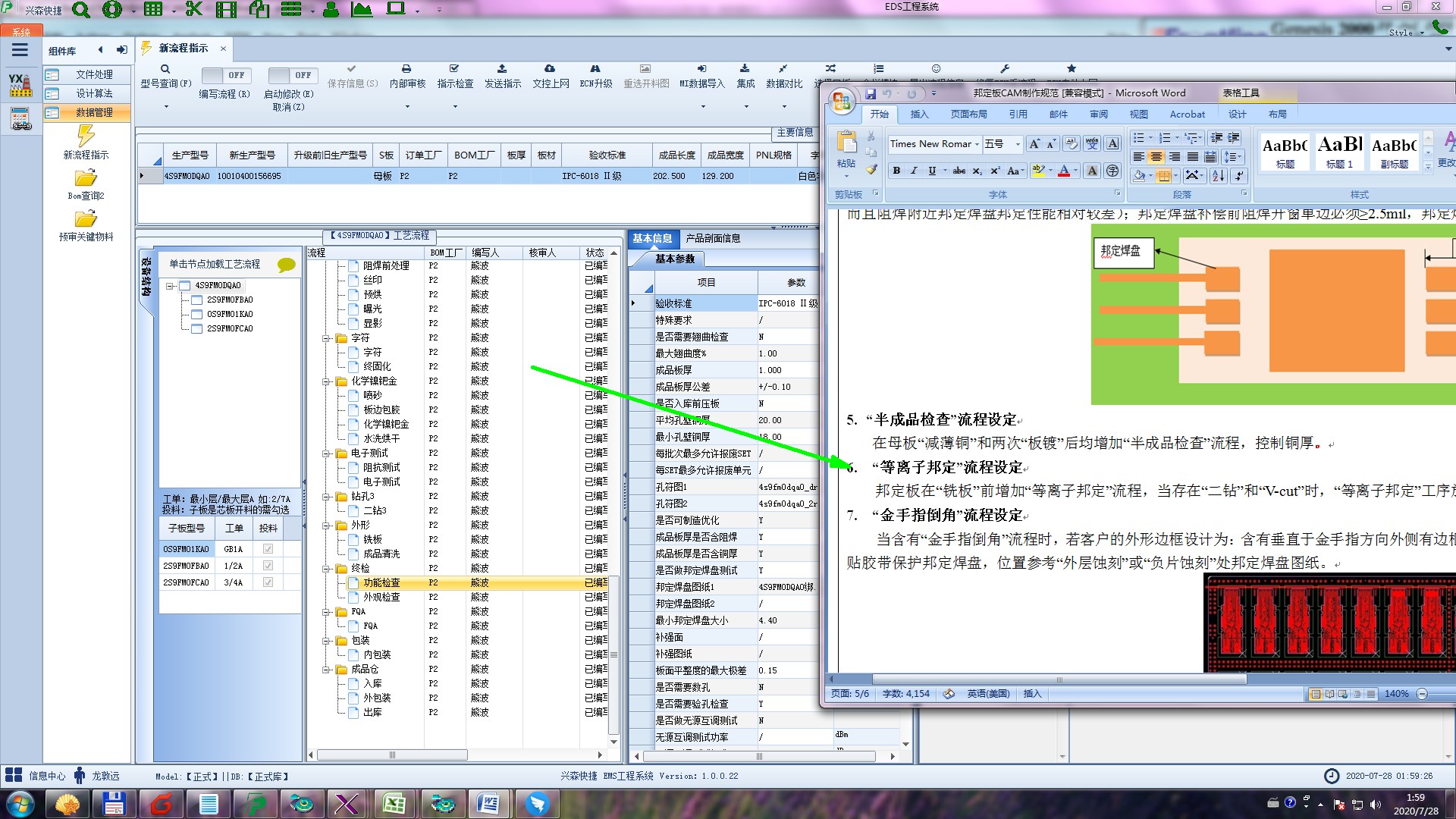Click Word center alignment icon
The height and width of the screenshot is (819, 1456).
coord(1156,157)
